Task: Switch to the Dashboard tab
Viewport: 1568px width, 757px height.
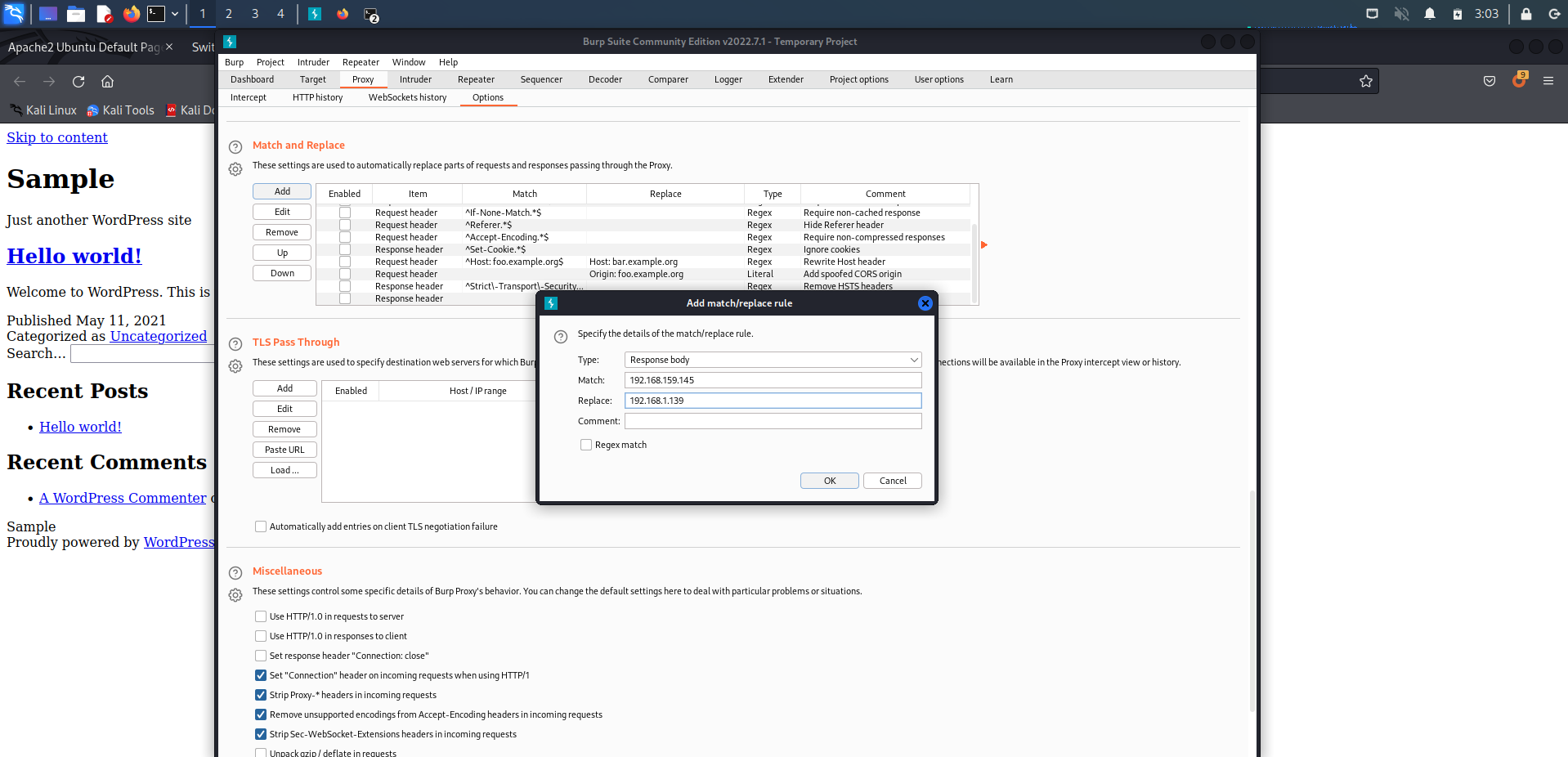Action: coord(252,79)
